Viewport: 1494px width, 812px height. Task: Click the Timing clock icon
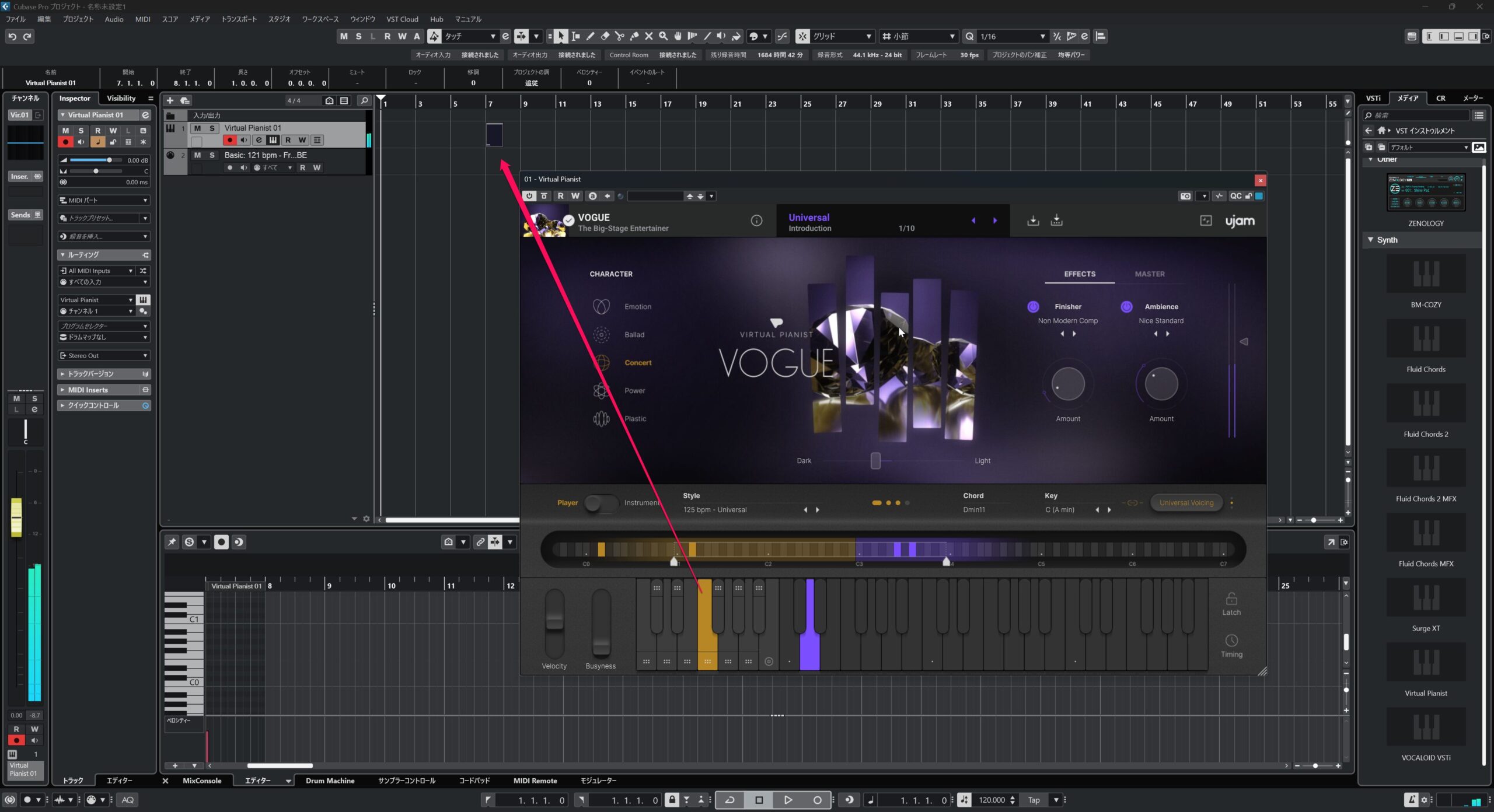[x=1231, y=640]
